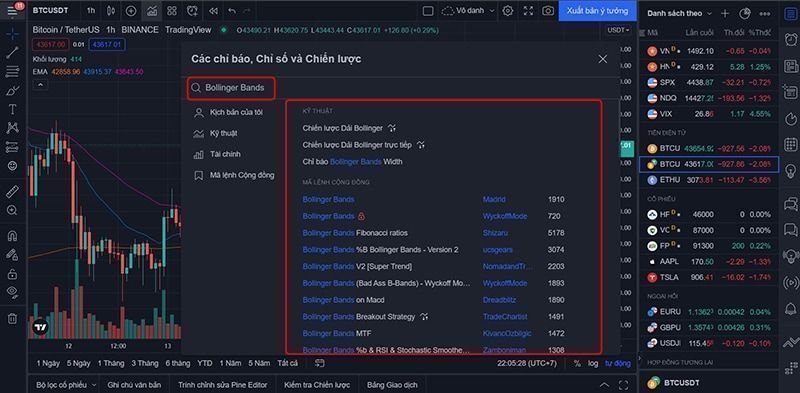The height and width of the screenshot is (393, 800).
Task: Open the Fibonacci/gann tools group
Action: (x=12, y=71)
